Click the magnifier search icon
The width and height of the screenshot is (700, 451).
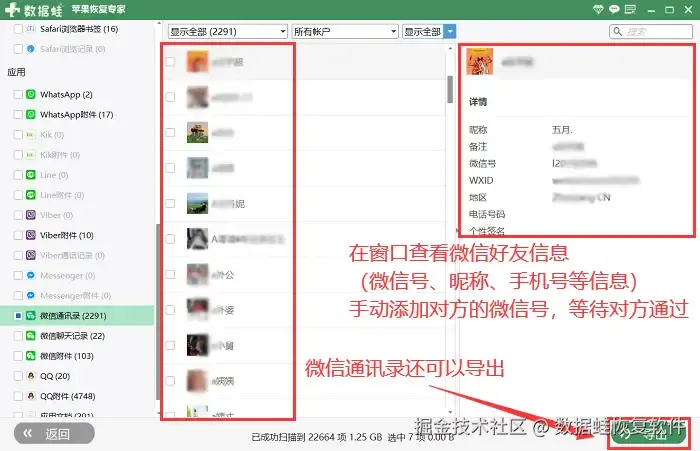tap(618, 31)
